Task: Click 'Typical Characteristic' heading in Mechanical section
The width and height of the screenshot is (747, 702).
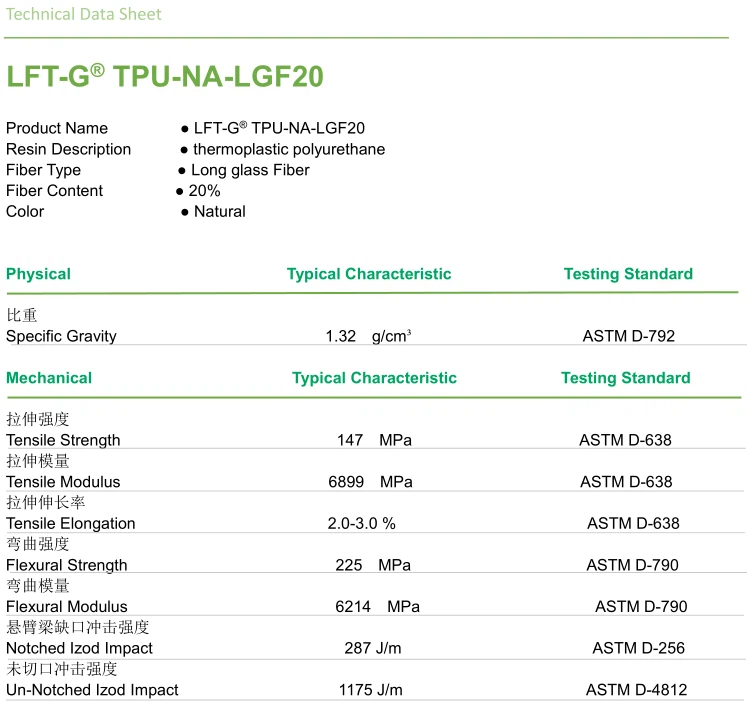Action: click(x=374, y=378)
